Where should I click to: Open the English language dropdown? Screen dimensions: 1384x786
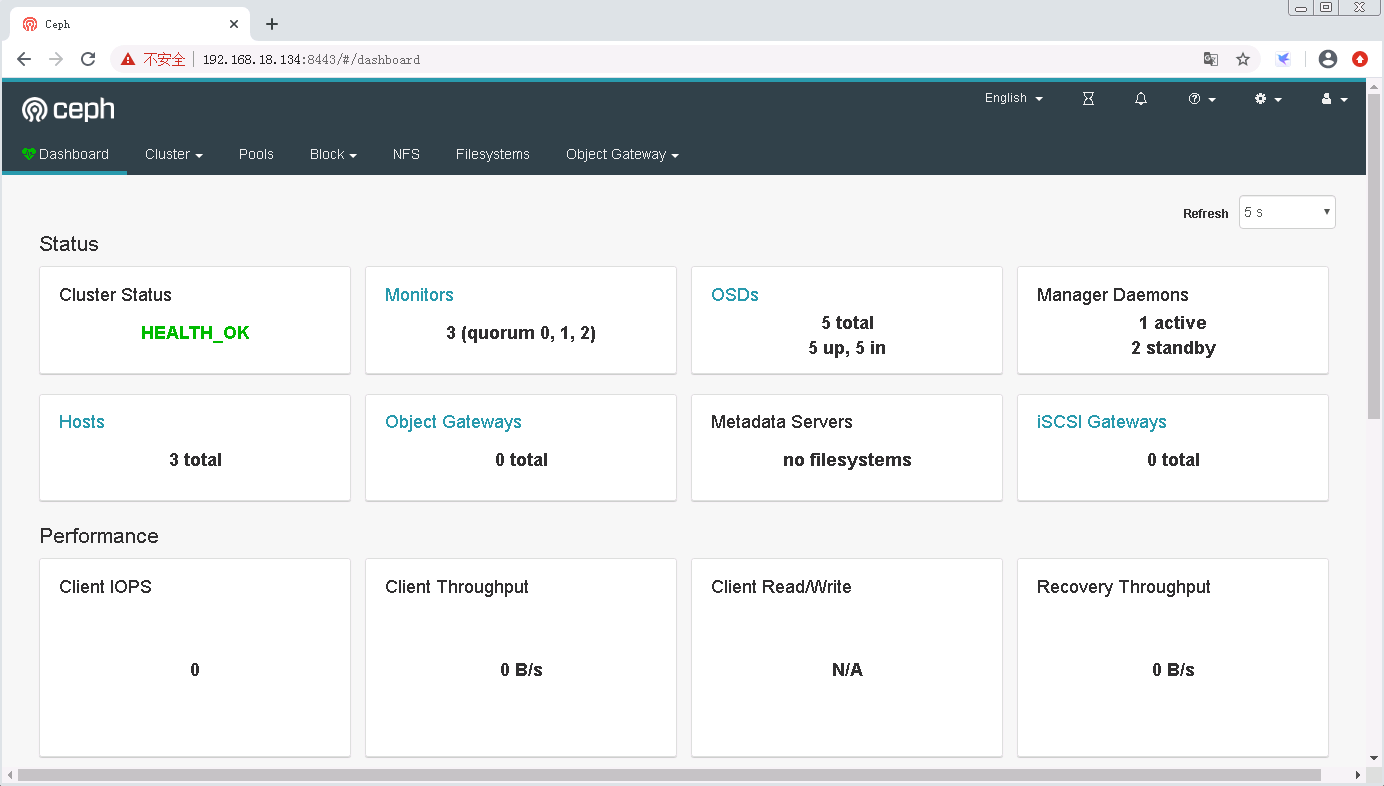(1014, 98)
